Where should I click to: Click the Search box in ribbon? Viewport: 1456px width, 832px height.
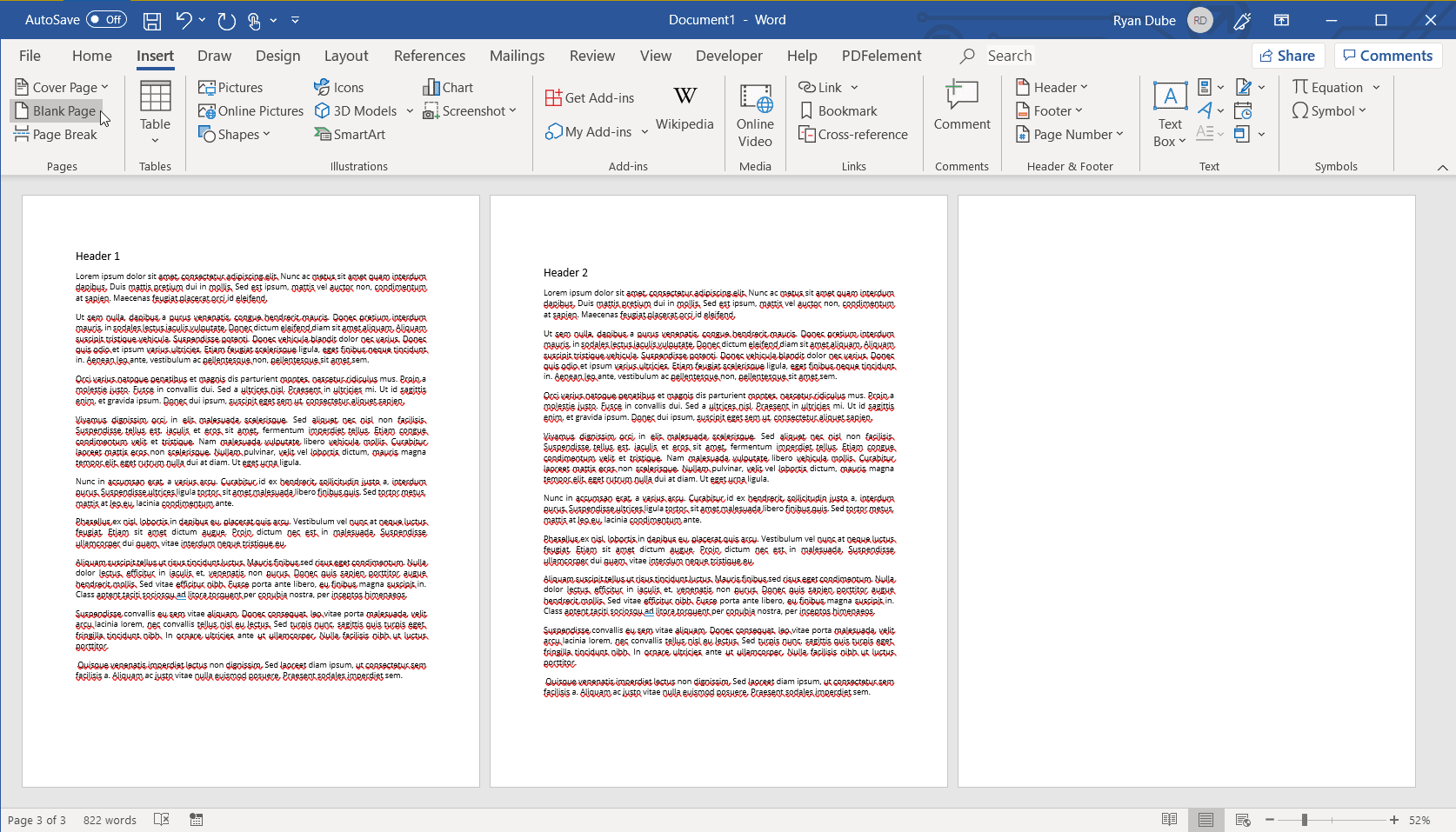1010,56
